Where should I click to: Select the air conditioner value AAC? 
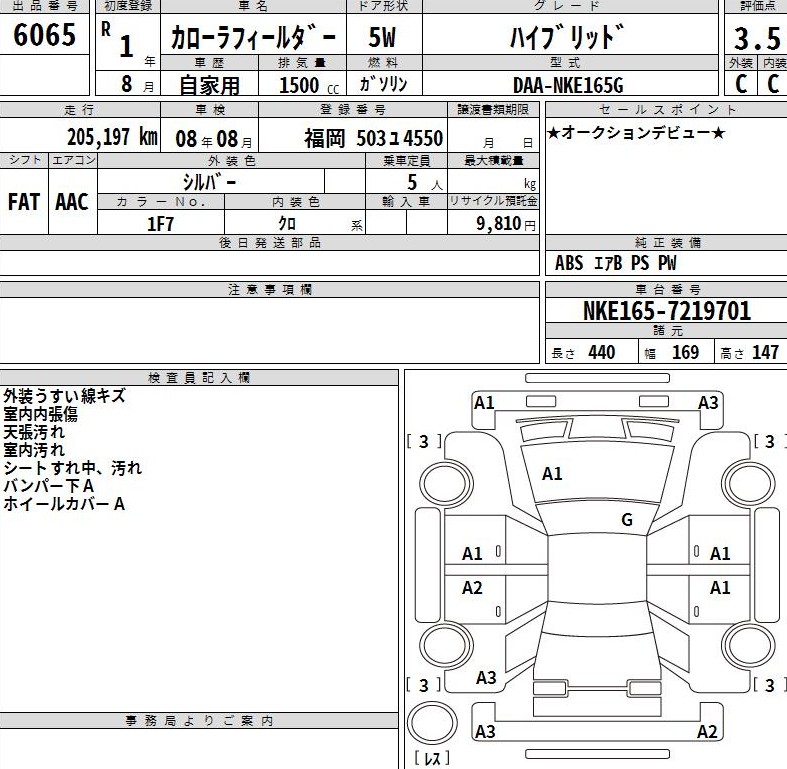click(72, 201)
